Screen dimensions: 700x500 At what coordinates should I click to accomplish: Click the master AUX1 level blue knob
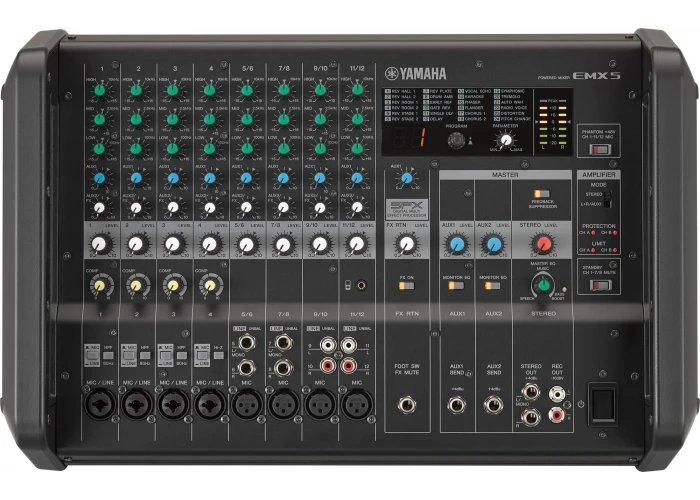tap(457, 244)
